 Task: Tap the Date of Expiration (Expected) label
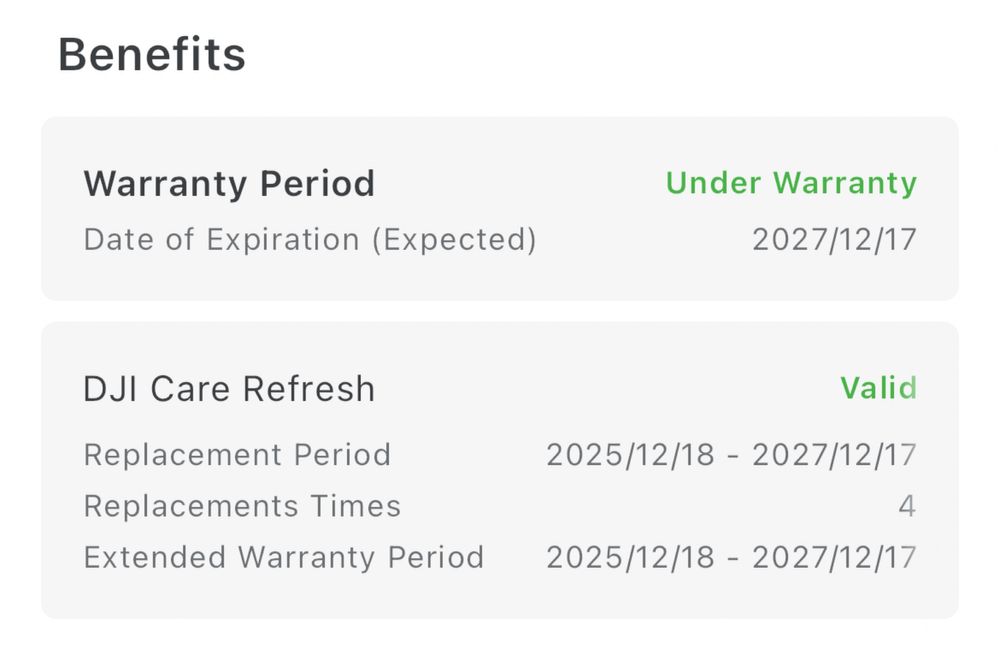[310, 240]
